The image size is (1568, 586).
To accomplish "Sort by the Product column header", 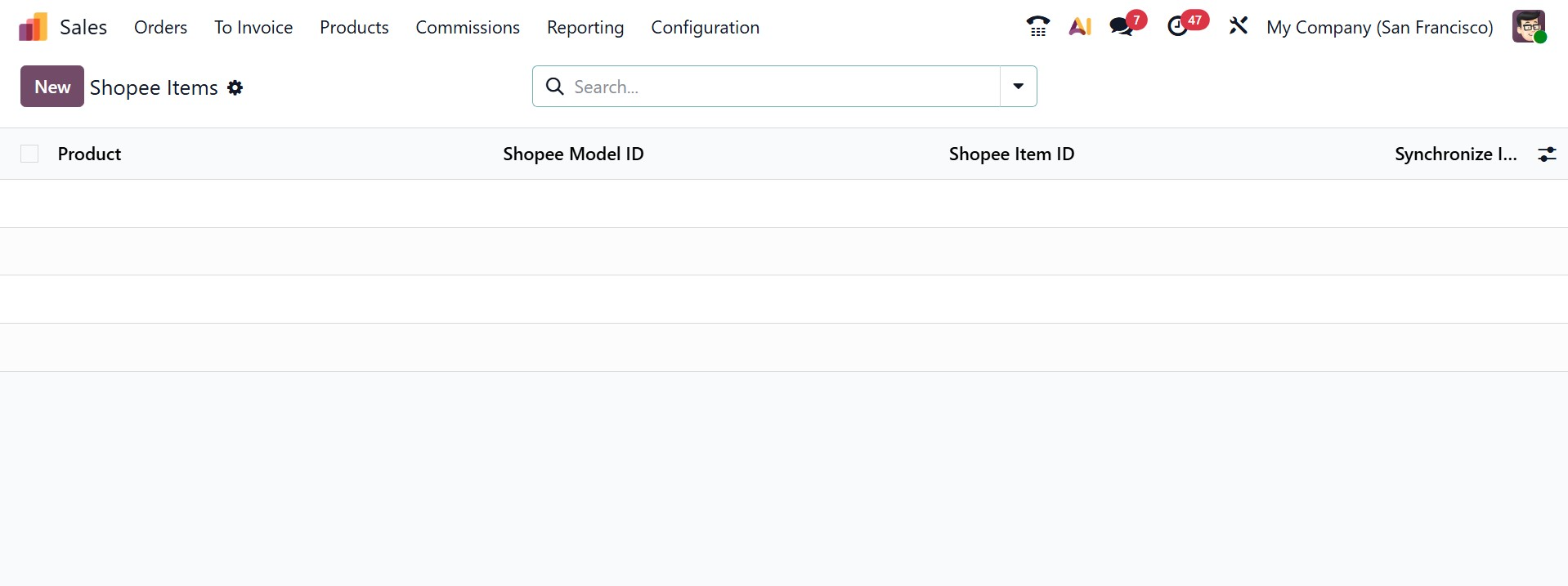I will (89, 154).
